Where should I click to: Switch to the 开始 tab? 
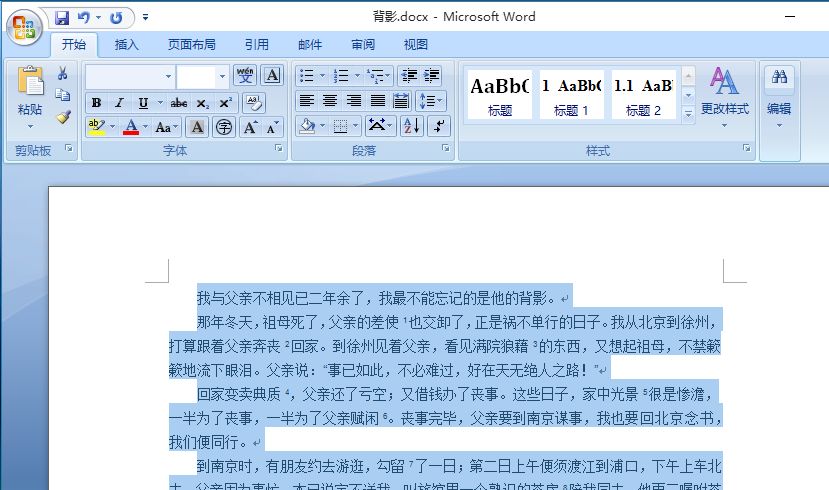(73, 44)
